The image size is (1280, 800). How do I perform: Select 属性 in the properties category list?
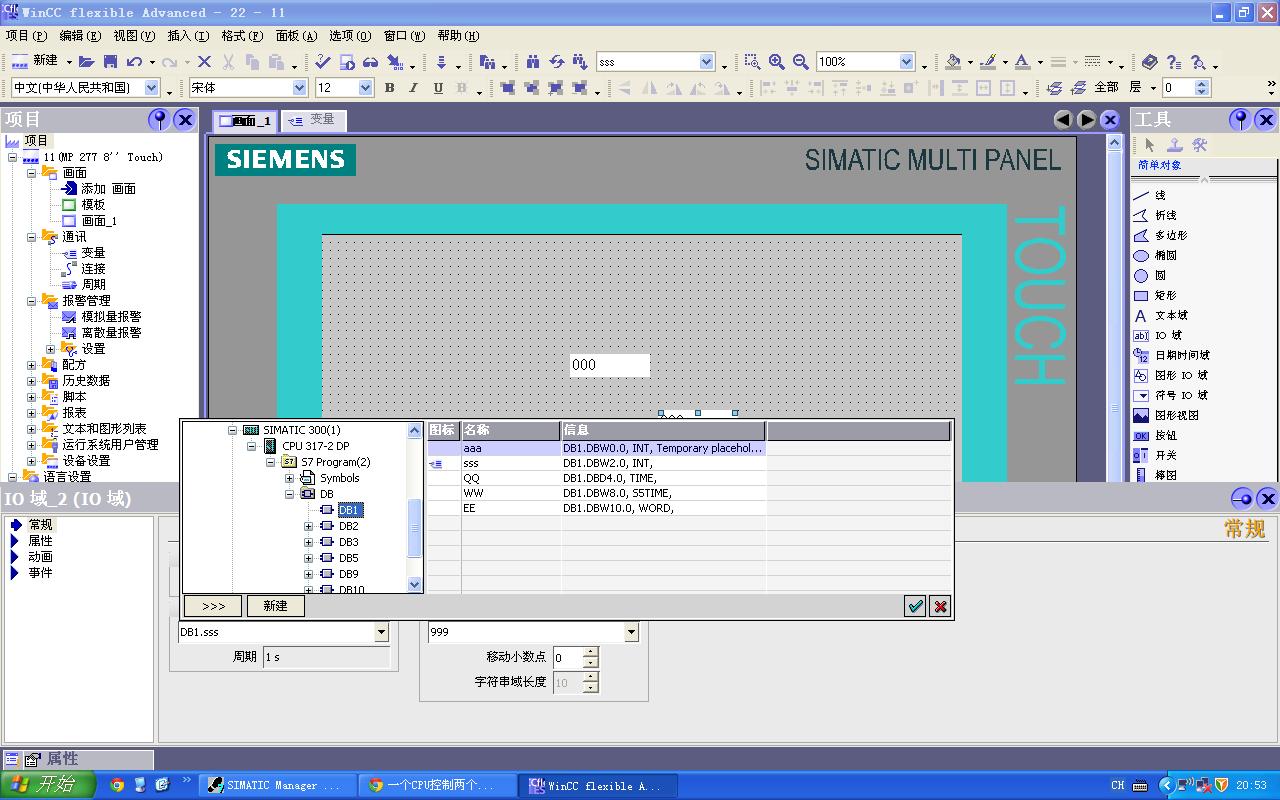coord(40,541)
